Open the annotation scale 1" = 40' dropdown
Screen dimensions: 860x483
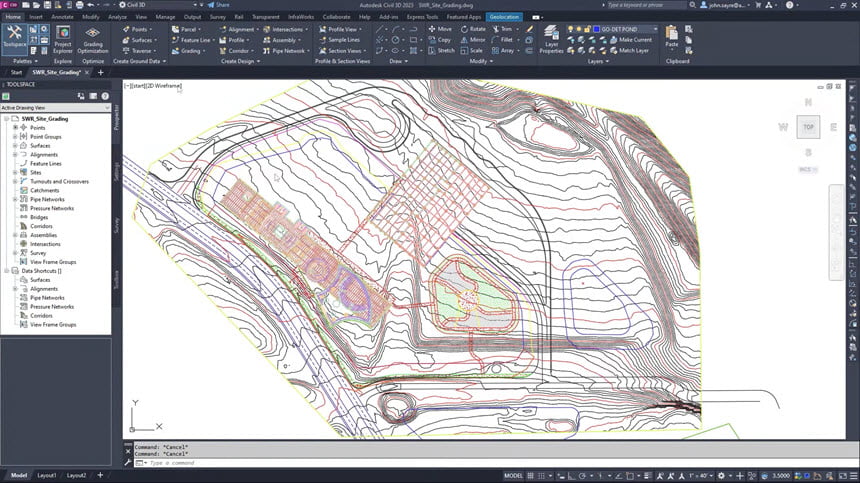701,476
